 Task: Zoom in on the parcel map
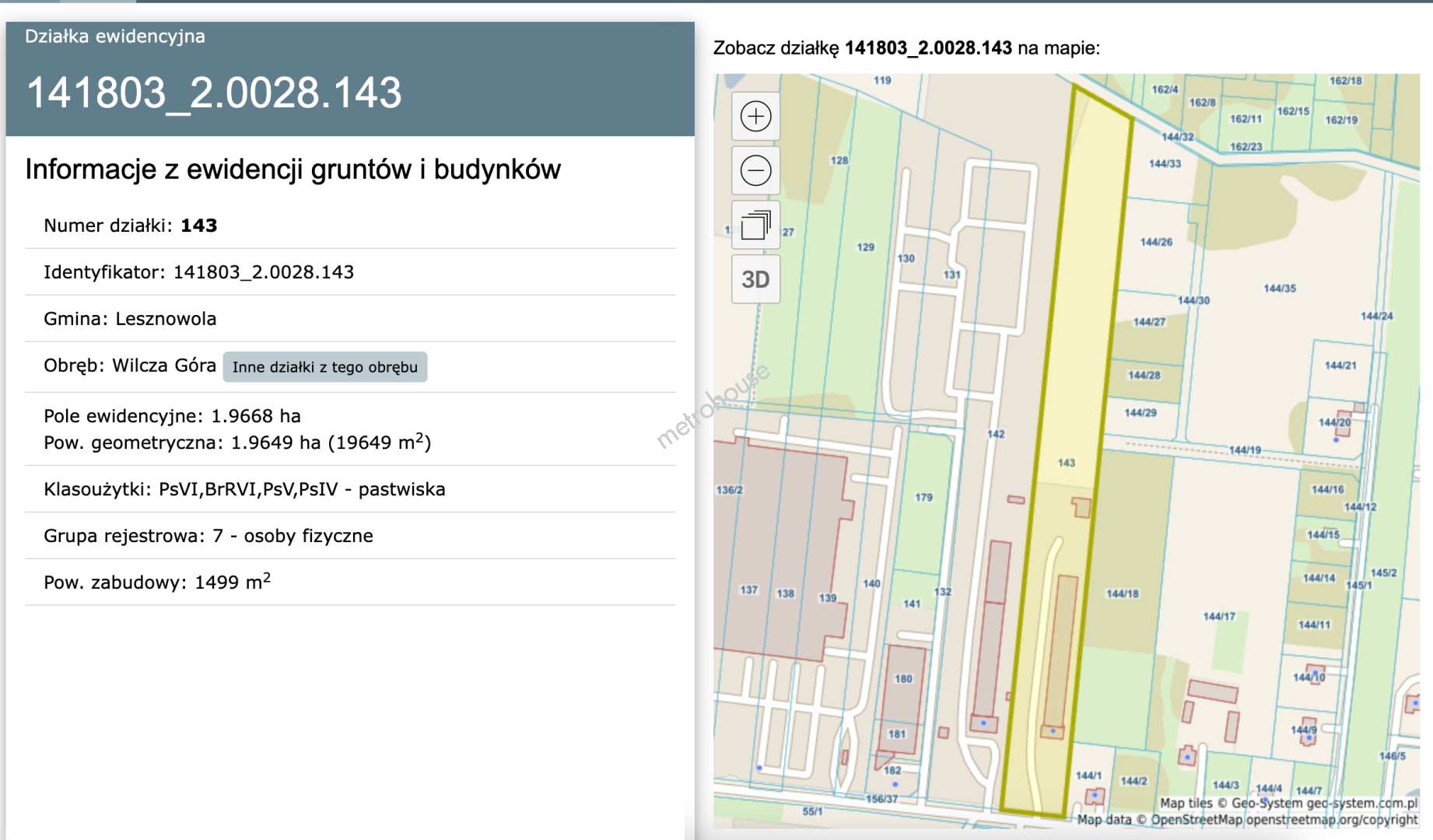(755, 117)
